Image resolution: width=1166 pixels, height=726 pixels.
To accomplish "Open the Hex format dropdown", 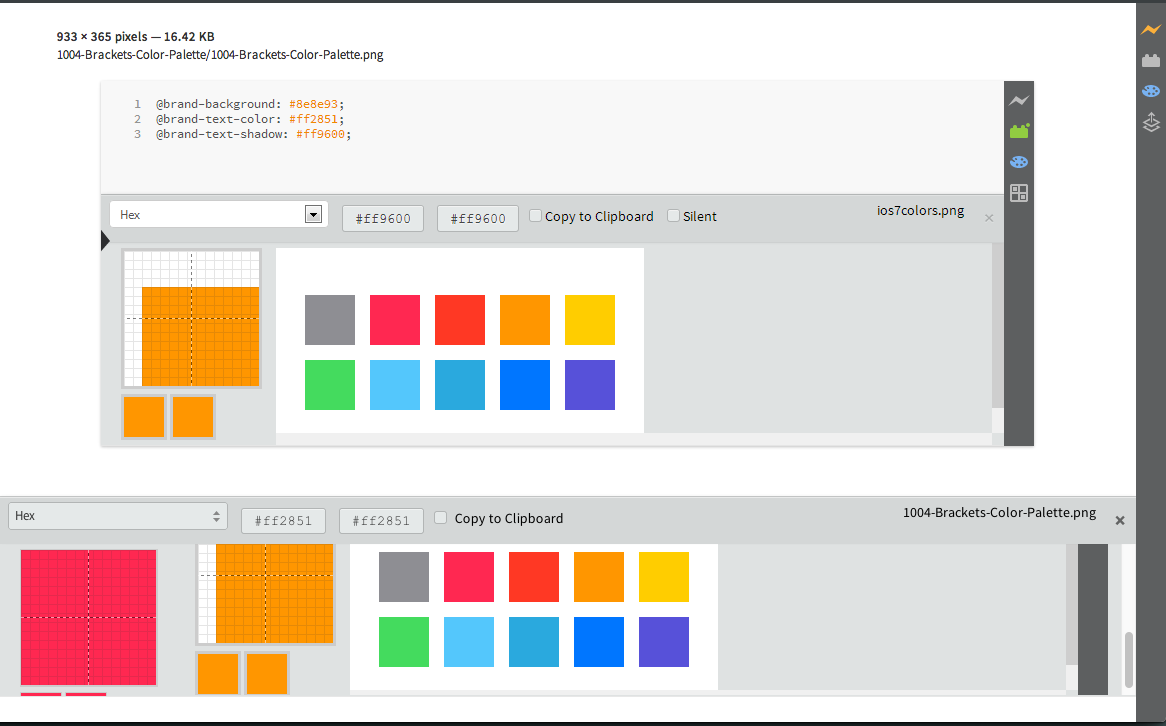I will tap(218, 213).
